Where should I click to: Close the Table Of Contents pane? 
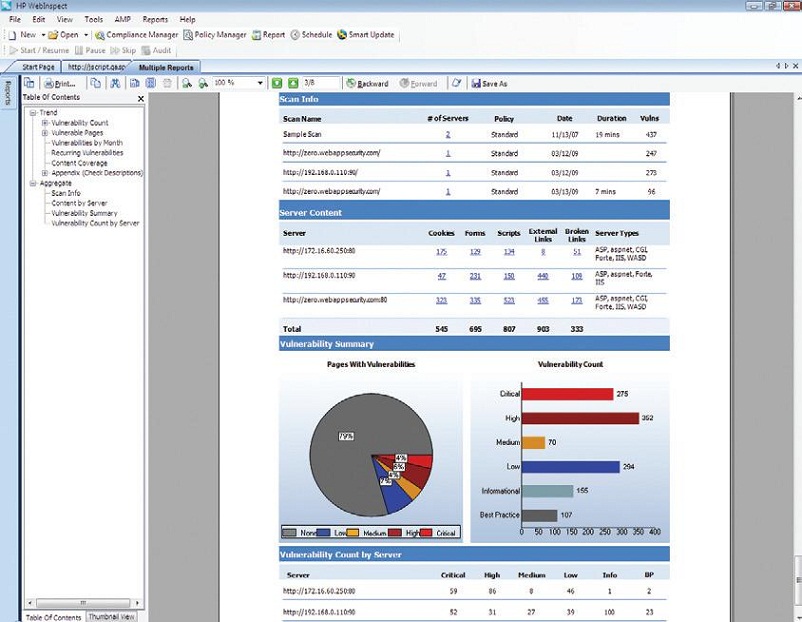(141, 98)
